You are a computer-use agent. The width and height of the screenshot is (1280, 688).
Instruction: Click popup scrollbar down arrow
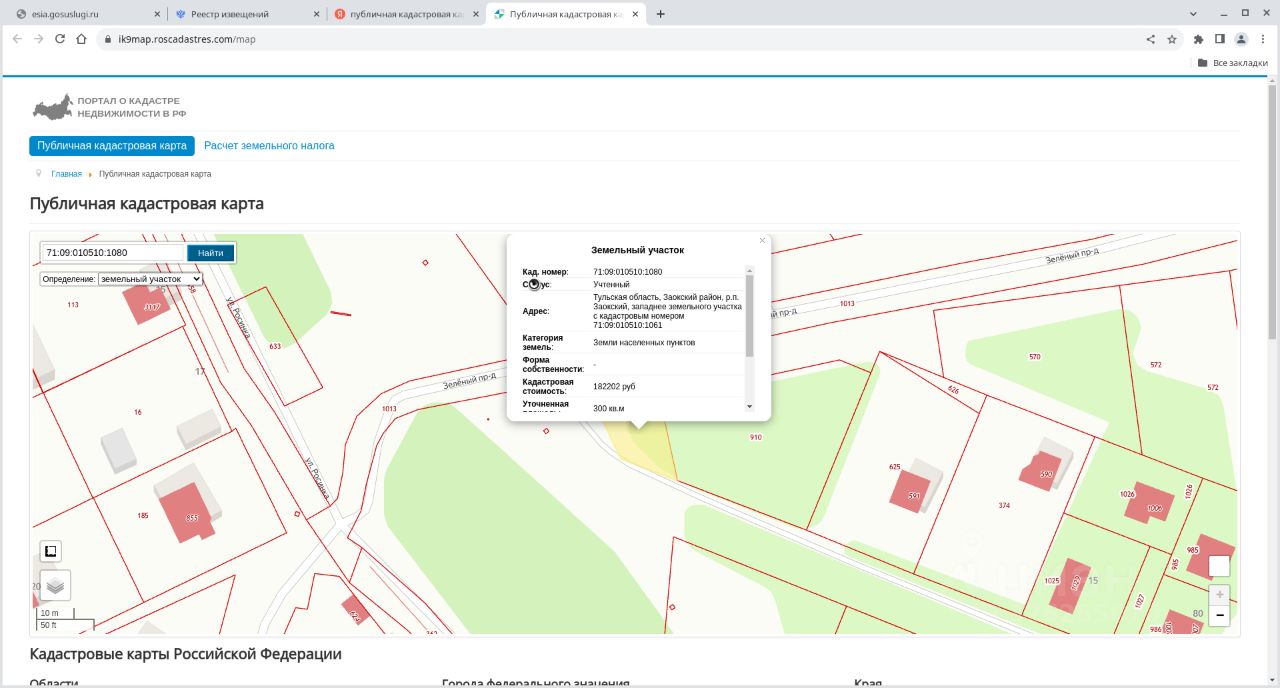[x=750, y=406]
